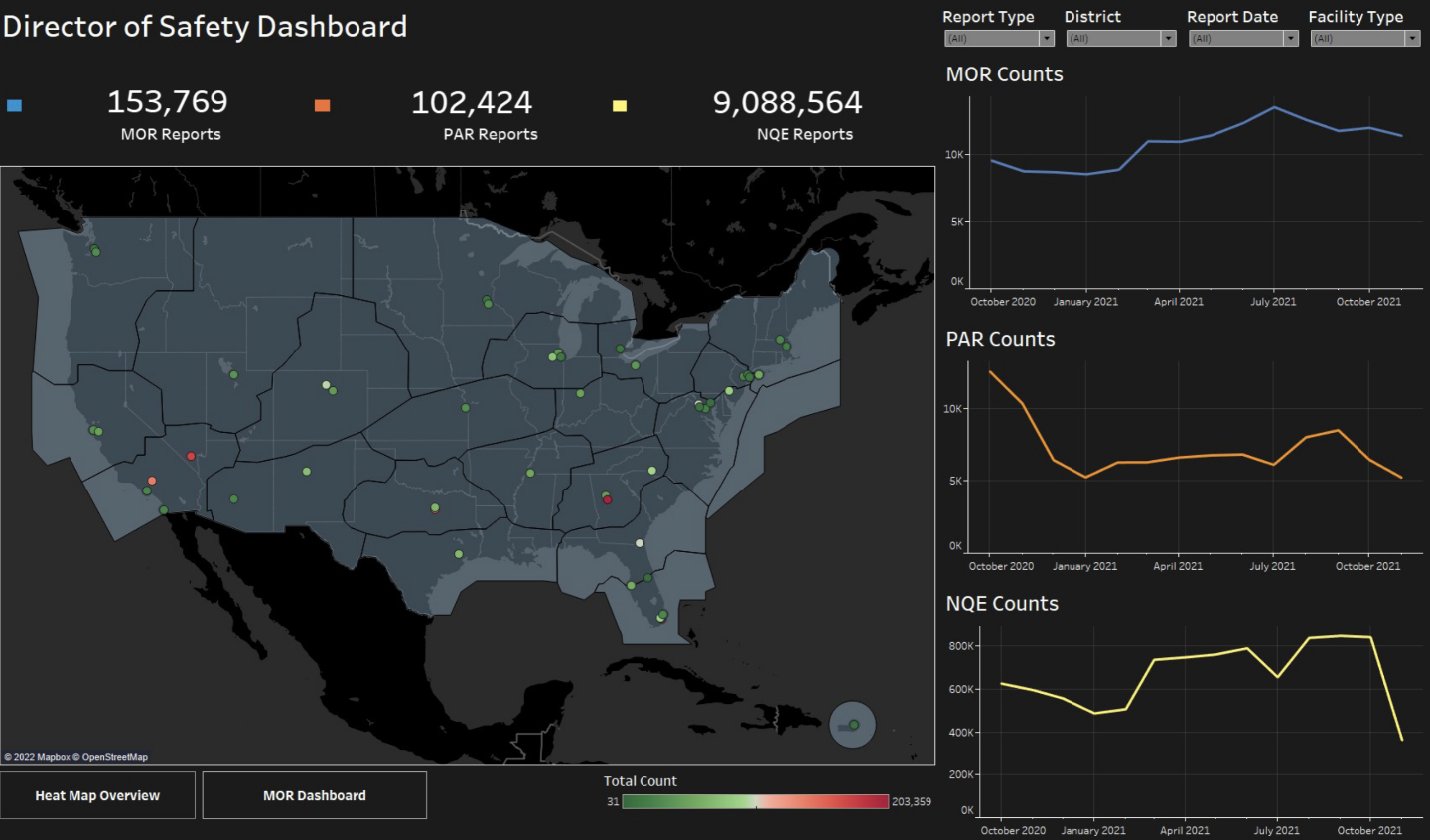This screenshot has width=1430, height=840.
Task: Click the Total Count color gradient legend
Action: click(x=755, y=801)
